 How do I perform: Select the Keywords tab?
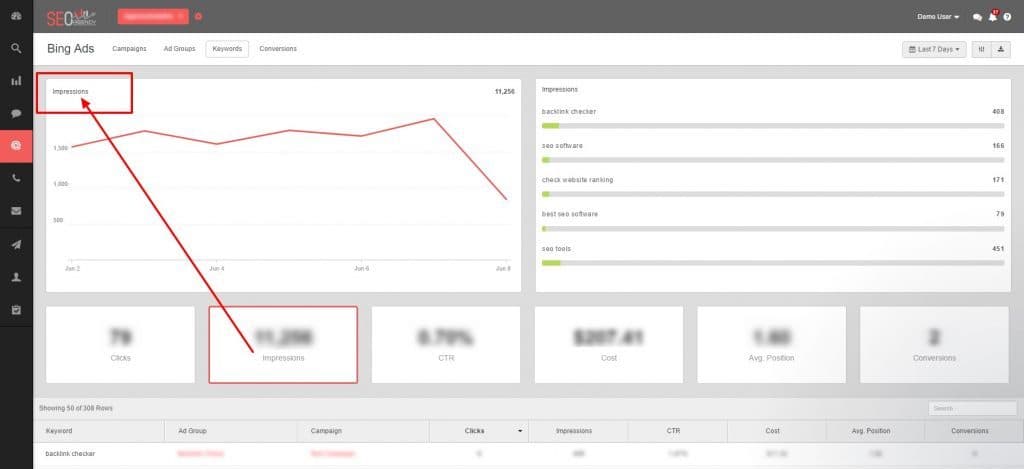click(227, 49)
